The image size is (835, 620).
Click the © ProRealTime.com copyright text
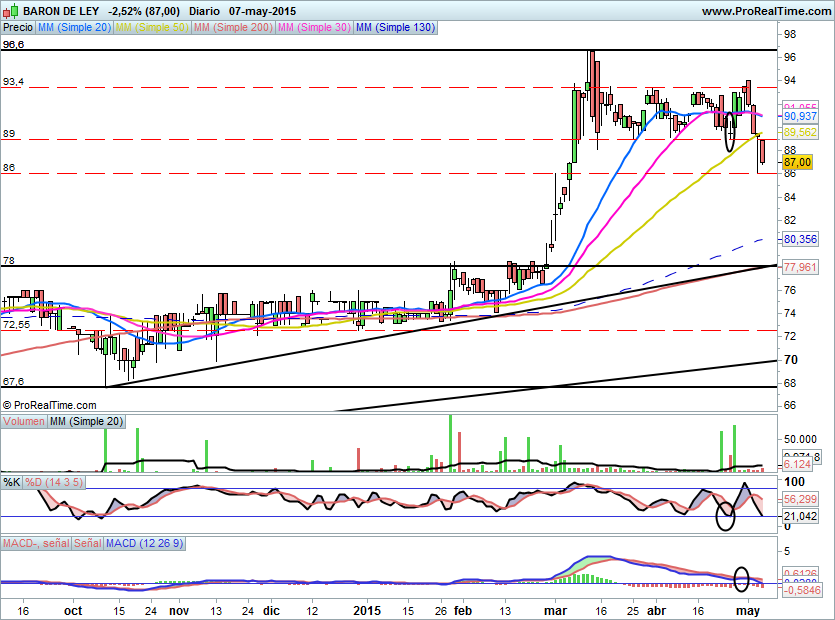click(50, 405)
